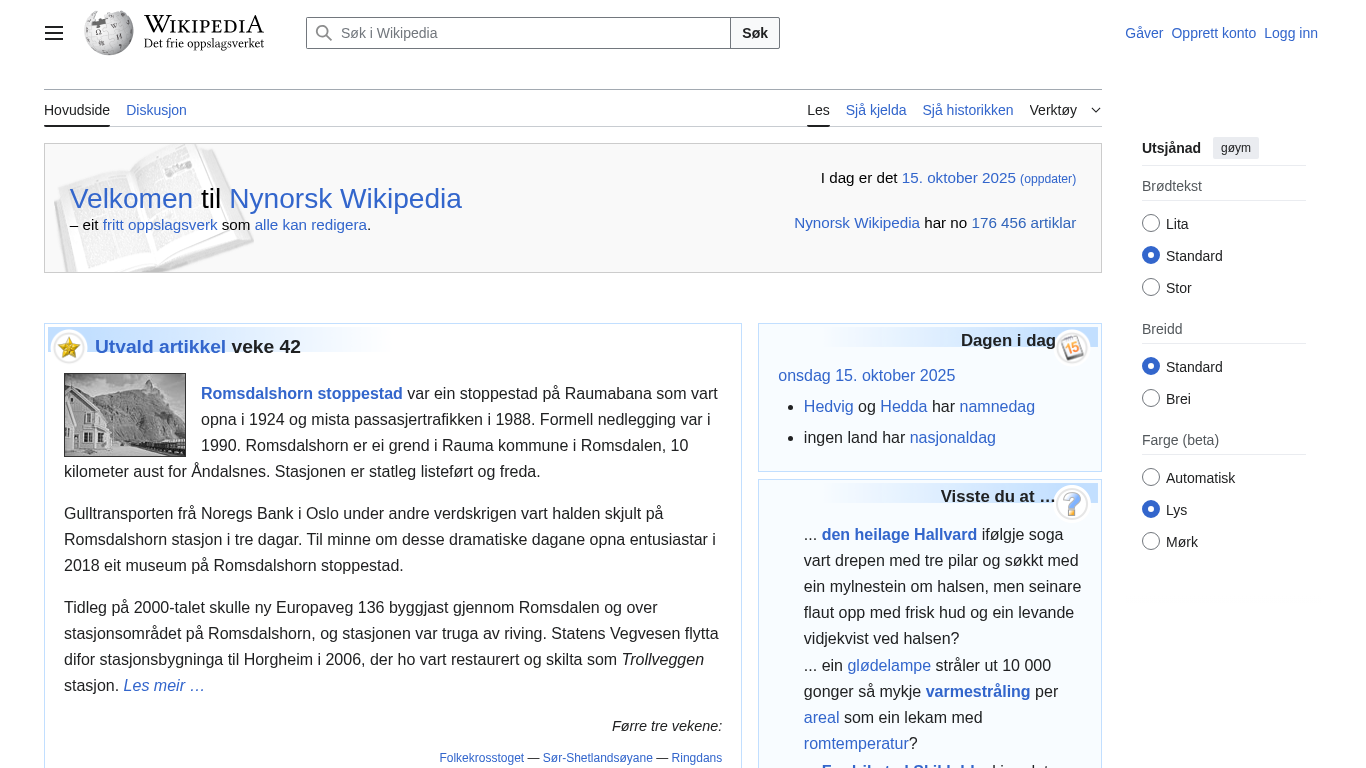The width and height of the screenshot is (1366, 768).
Task: Open the namnedag link
Action: [x=997, y=407]
